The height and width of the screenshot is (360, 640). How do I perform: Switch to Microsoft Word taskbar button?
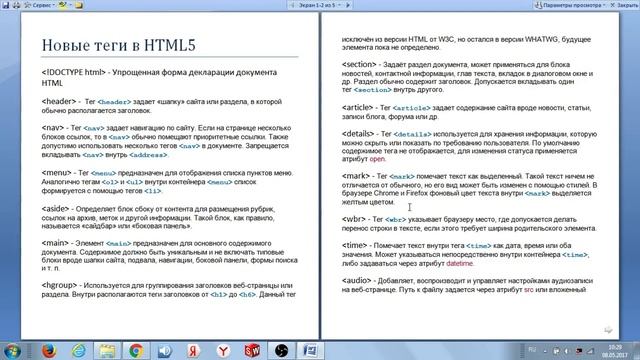(x=310, y=351)
